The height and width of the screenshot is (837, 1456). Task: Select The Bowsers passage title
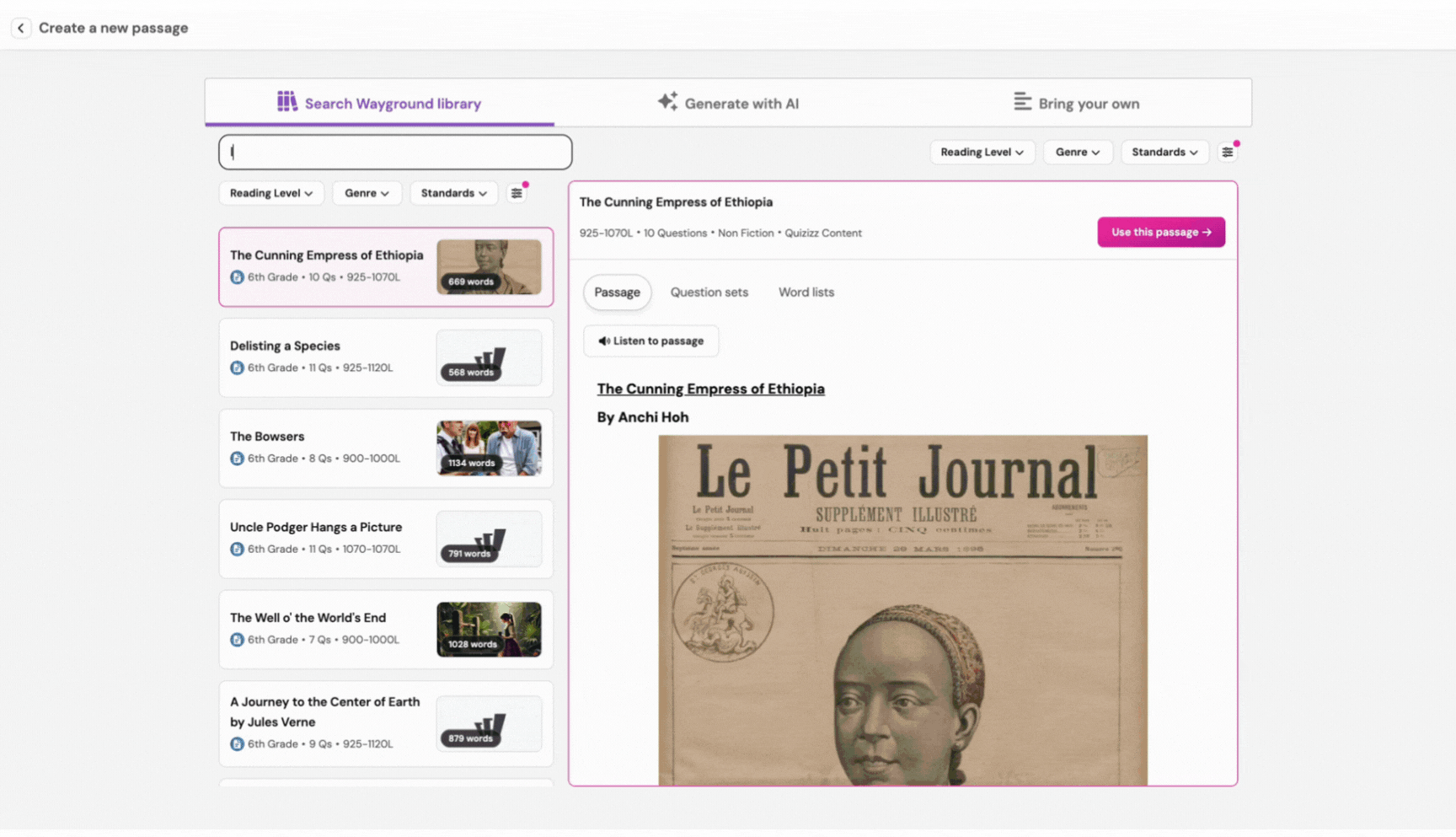point(267,437)
